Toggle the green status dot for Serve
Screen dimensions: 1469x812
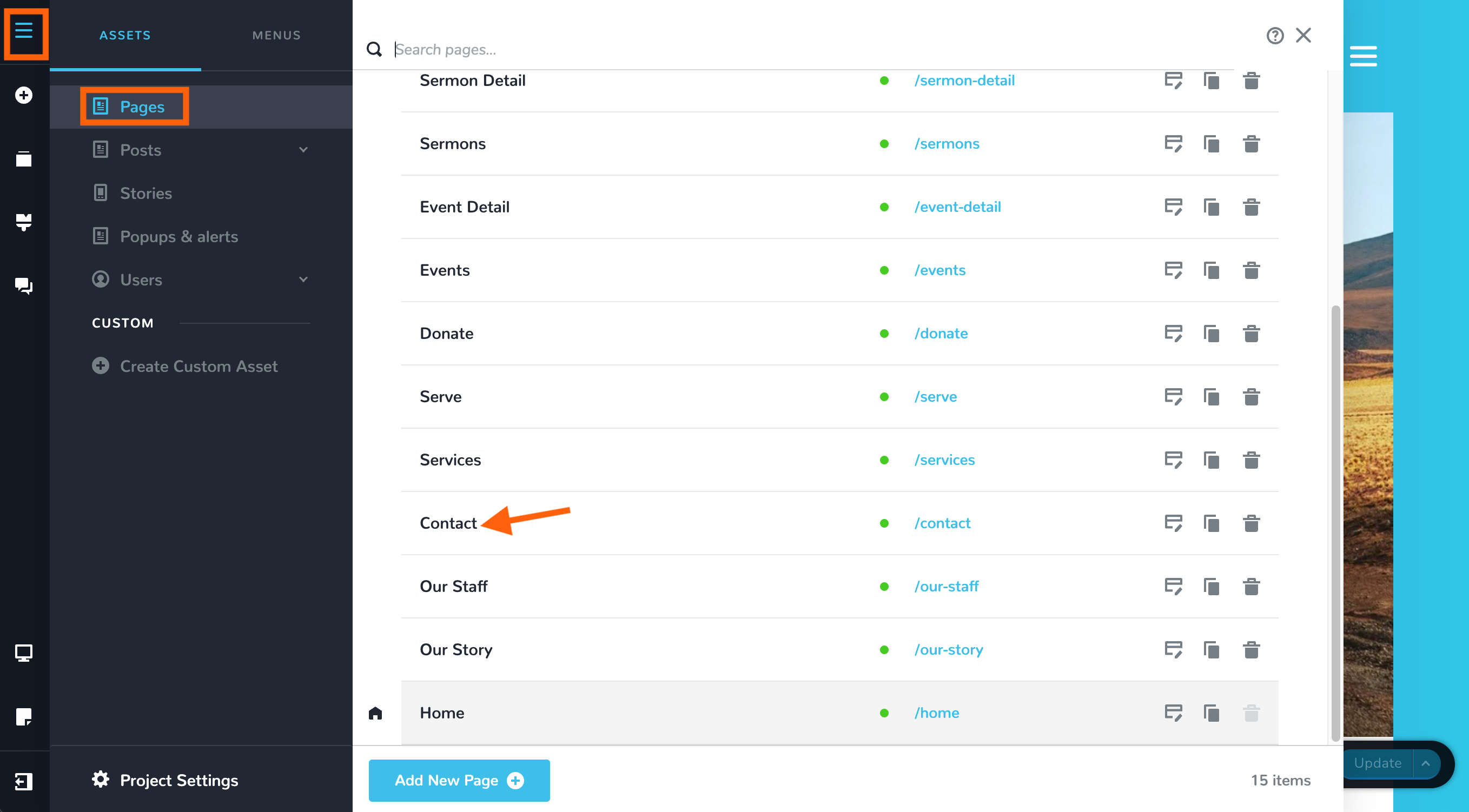click(x=884, y=397)
